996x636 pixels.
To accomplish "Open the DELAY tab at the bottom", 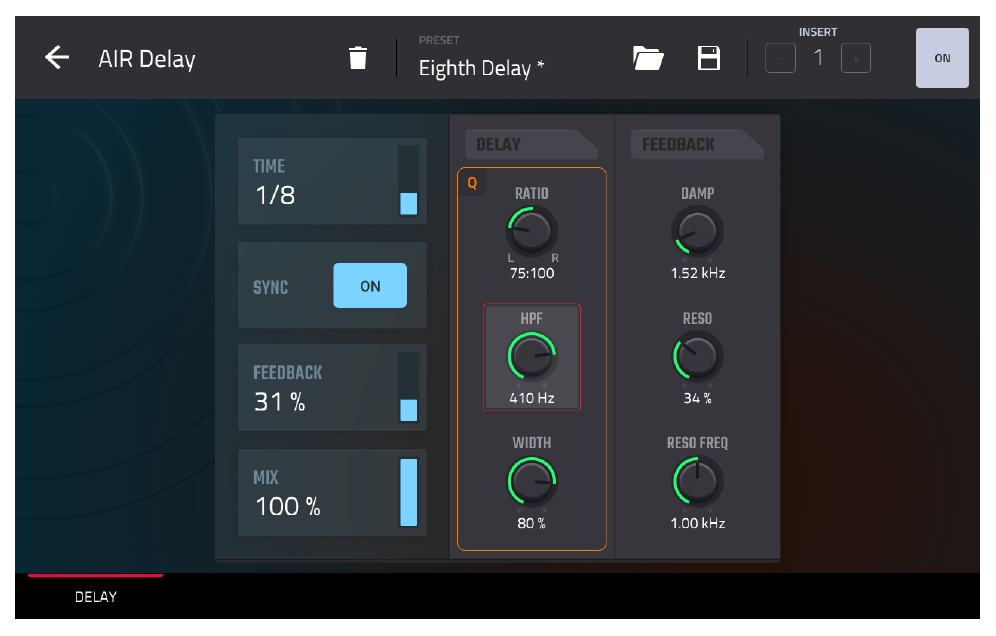I will tap(96, 597).
